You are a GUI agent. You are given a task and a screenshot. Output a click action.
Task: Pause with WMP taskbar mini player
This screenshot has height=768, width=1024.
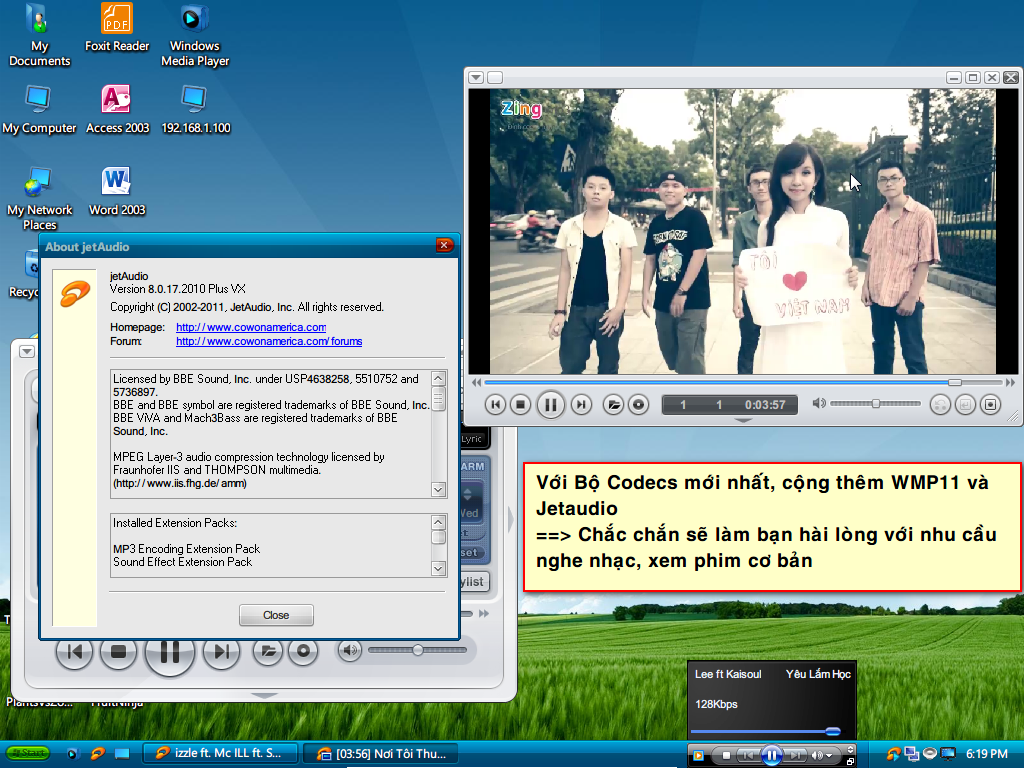[x=771, y=755]
